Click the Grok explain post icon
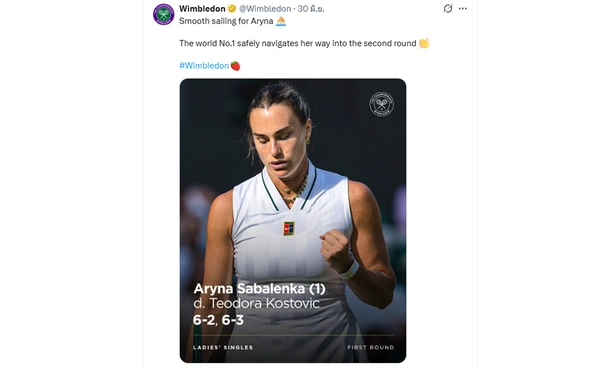The image size is (600, 368). (x=448, y=8)
